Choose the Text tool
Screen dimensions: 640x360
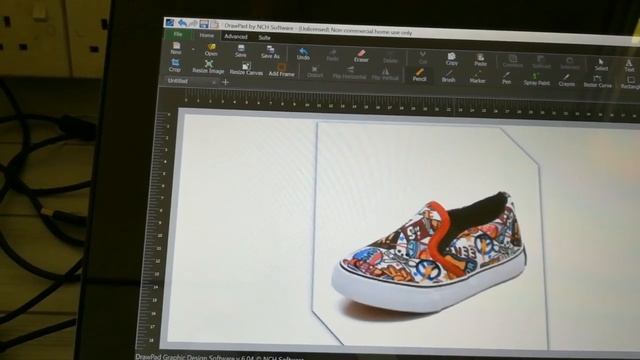[x=629, y=66]
